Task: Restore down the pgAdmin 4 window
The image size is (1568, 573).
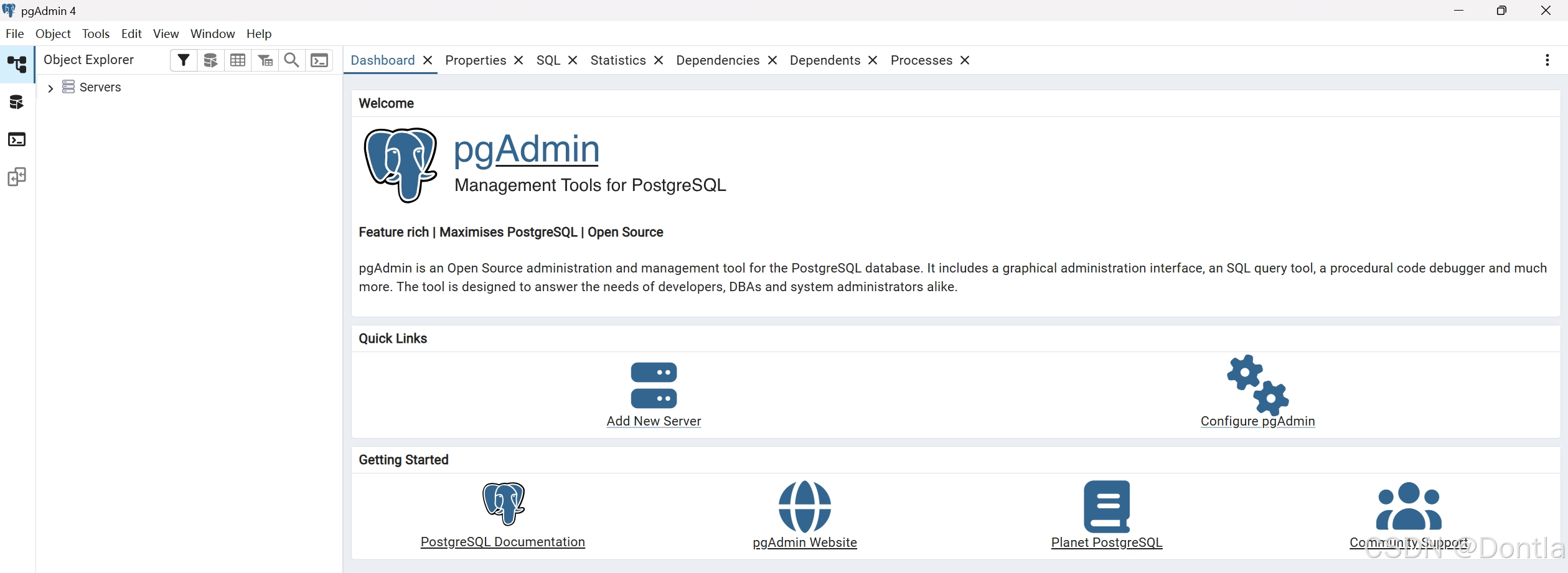Action: [1501, 11]
